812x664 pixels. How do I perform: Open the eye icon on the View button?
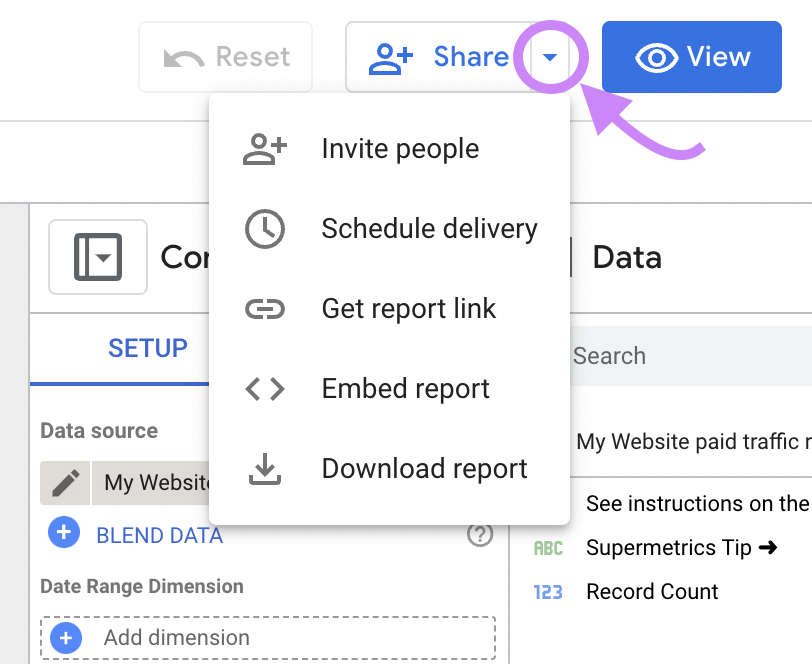[656, 57]
